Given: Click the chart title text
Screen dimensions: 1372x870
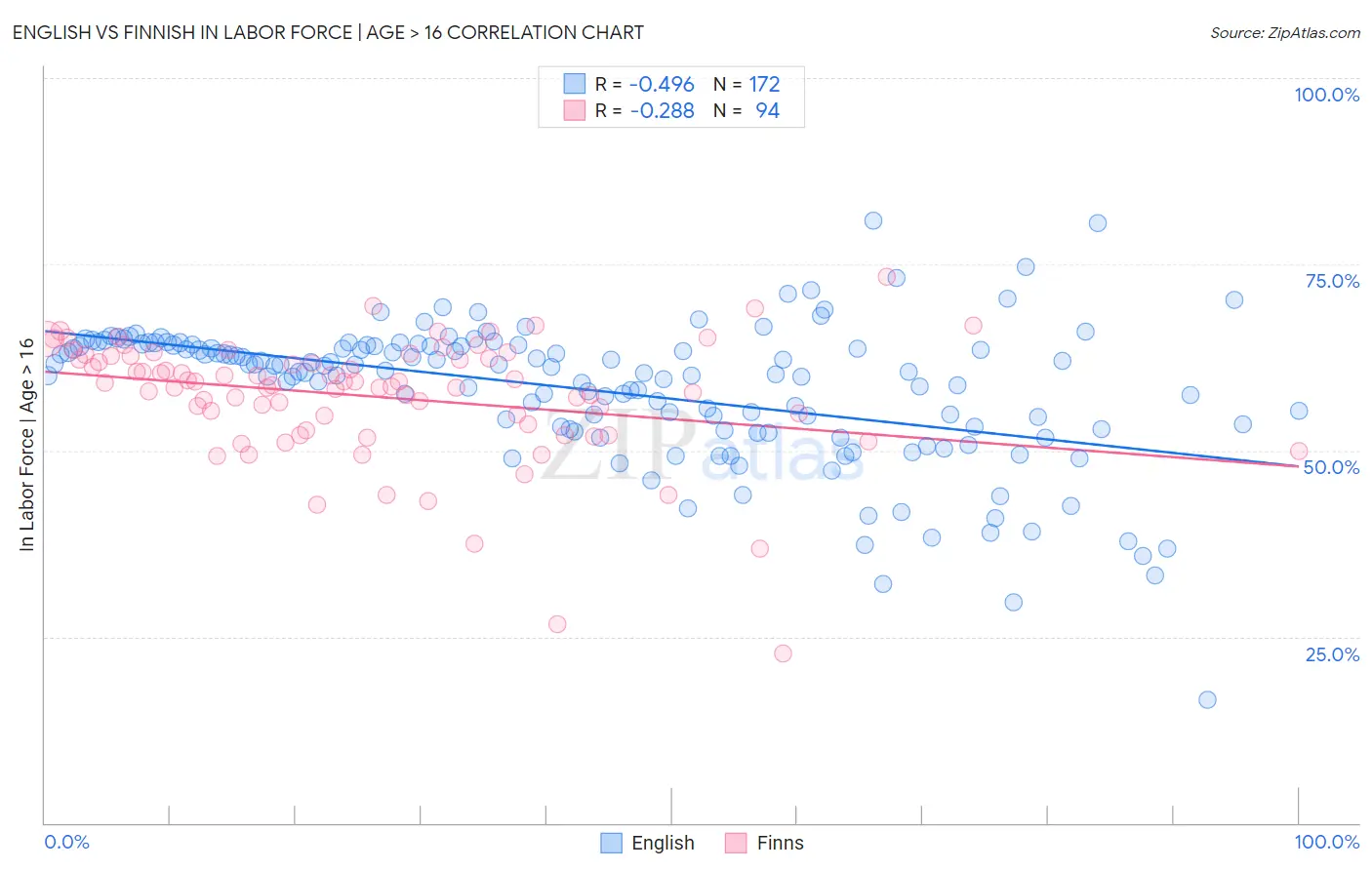Looking at the screenshot, I should [x=328, y=32].
